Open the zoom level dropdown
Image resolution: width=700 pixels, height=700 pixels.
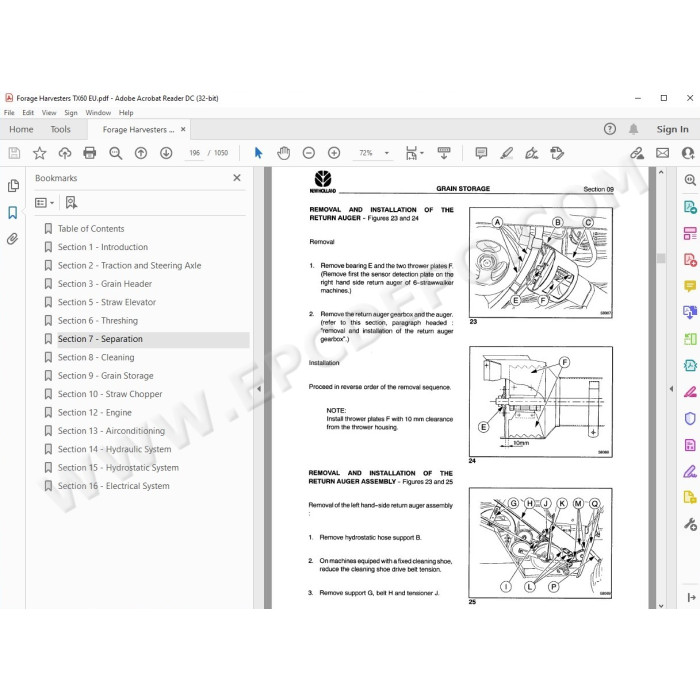(x=387, y=153)
